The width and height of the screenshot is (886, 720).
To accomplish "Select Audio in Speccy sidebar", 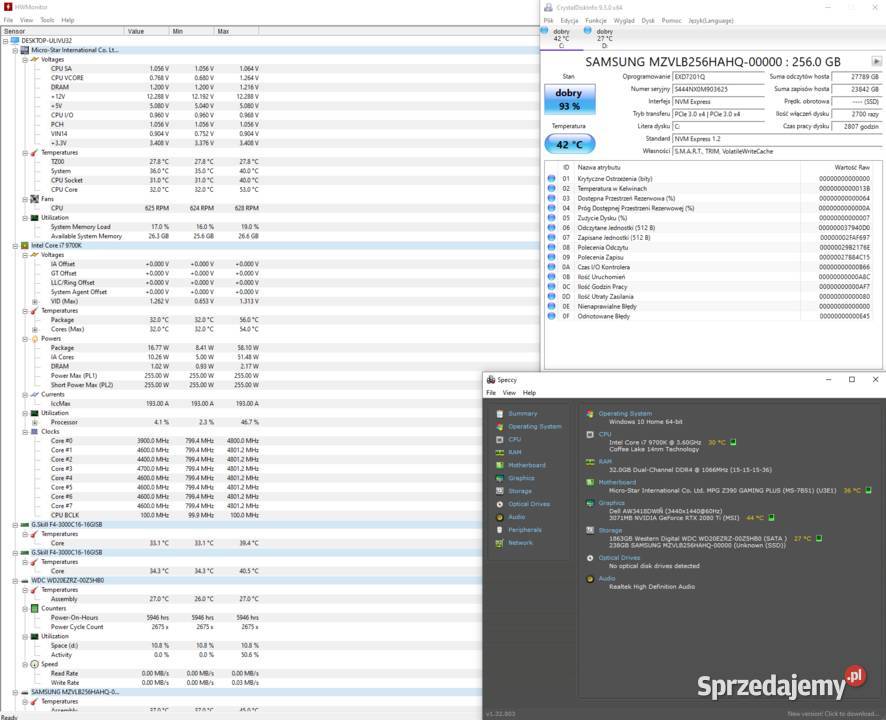I will (516, 517).
